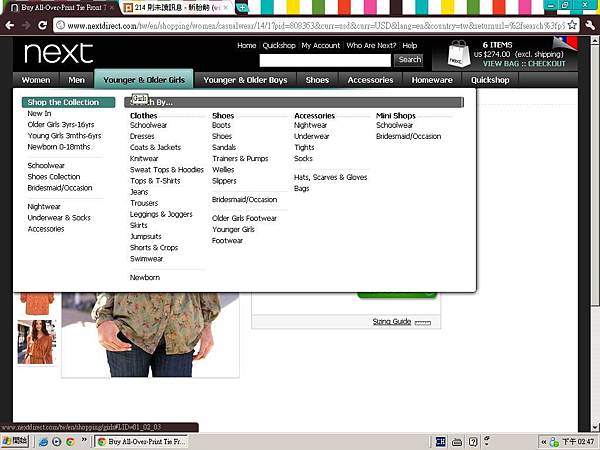600x450 pixels.
Task: Launch Chrome from quick launch bar
Action: pos(70,442)
